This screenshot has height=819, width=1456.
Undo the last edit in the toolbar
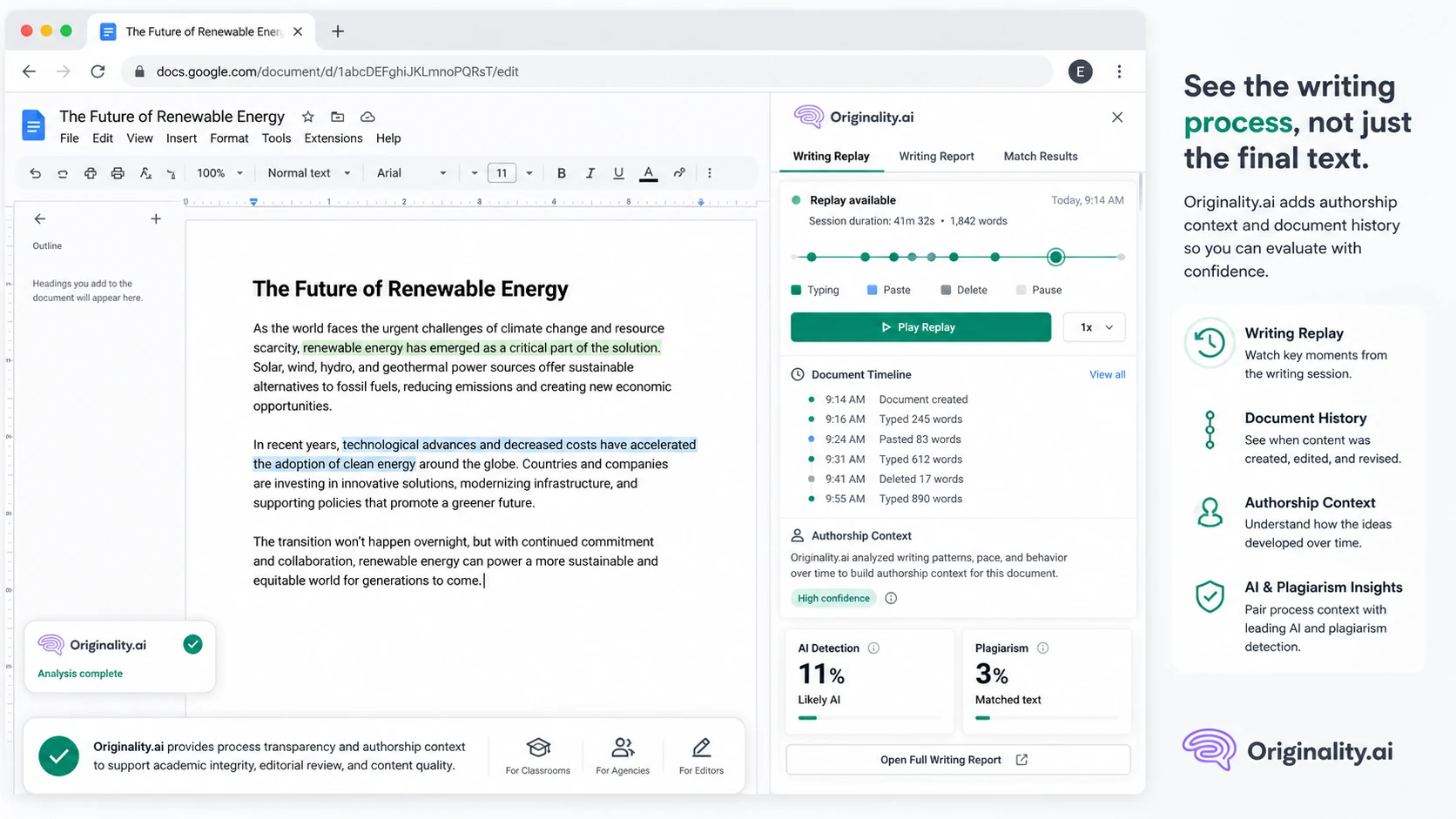(35, 173)
